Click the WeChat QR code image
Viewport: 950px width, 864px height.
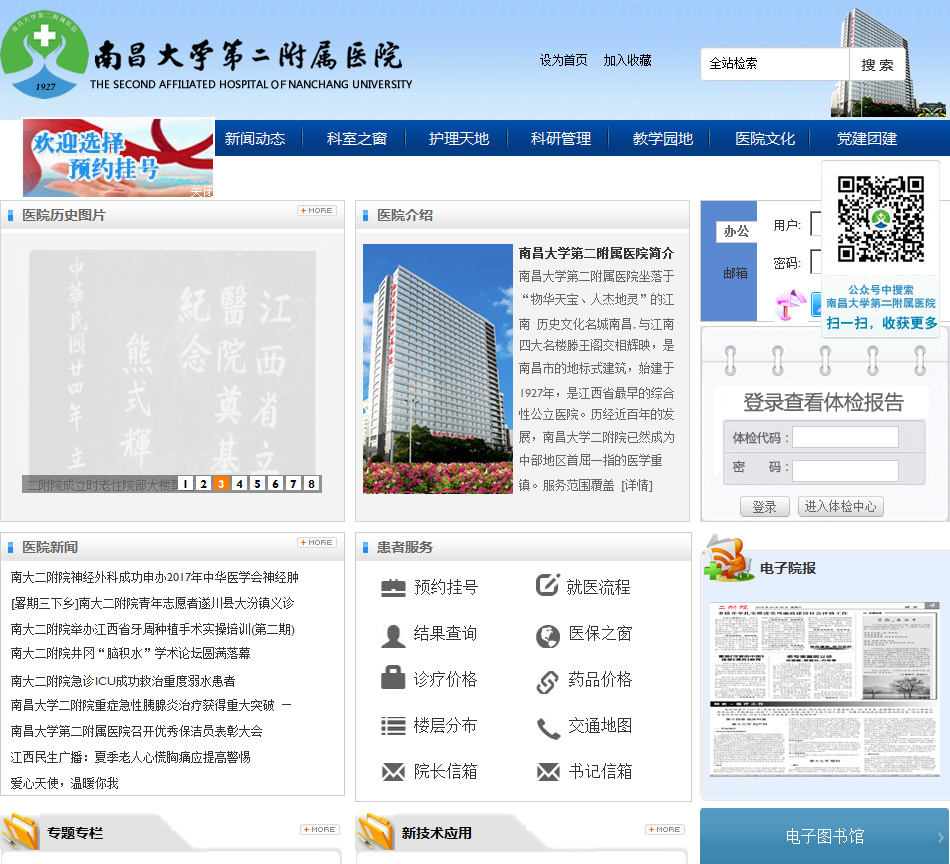tap(880, 219)
